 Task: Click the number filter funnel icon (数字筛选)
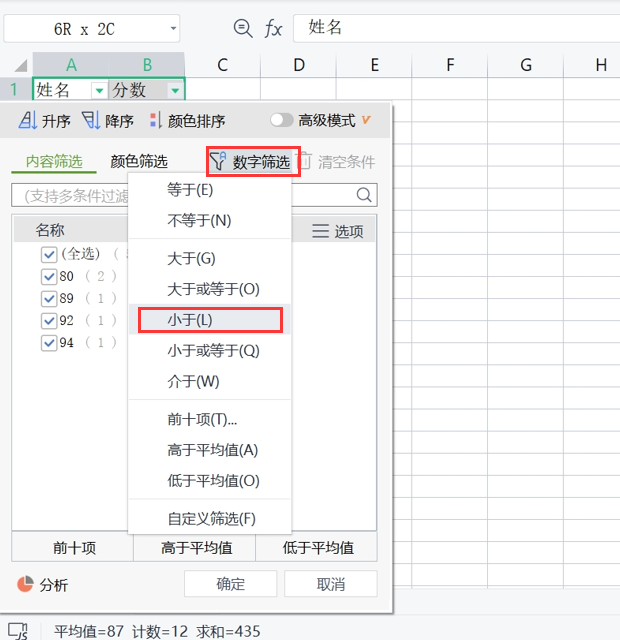[218, 162]
